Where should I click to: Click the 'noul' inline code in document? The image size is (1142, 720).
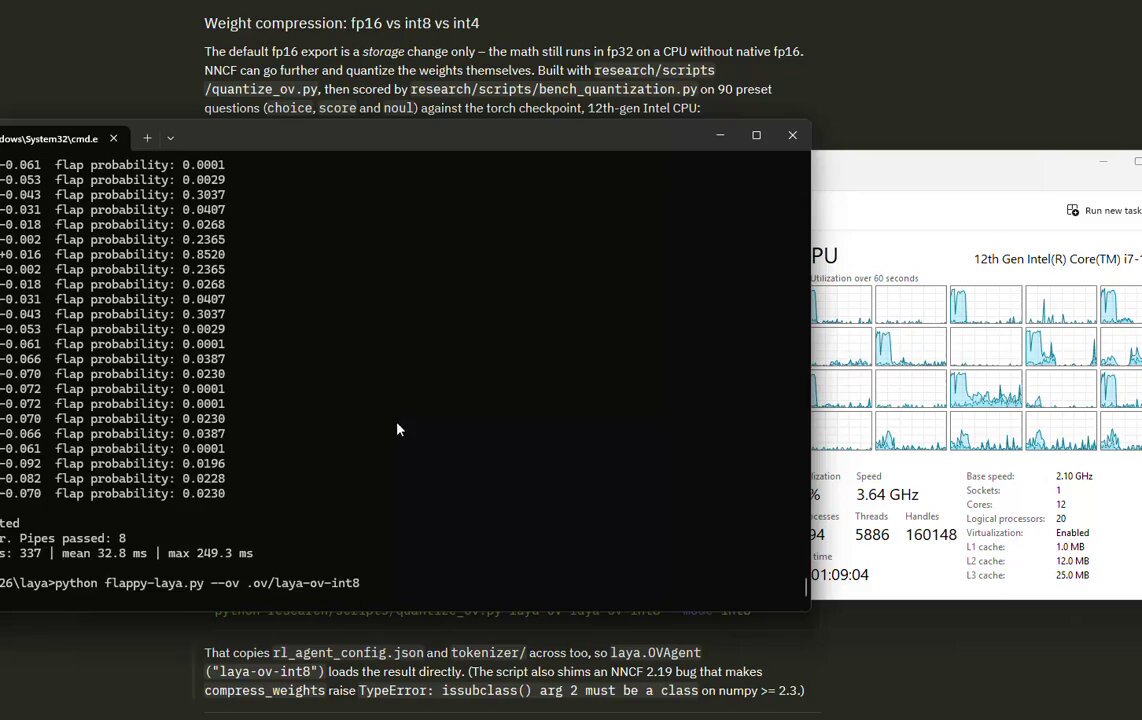[398, 108]
